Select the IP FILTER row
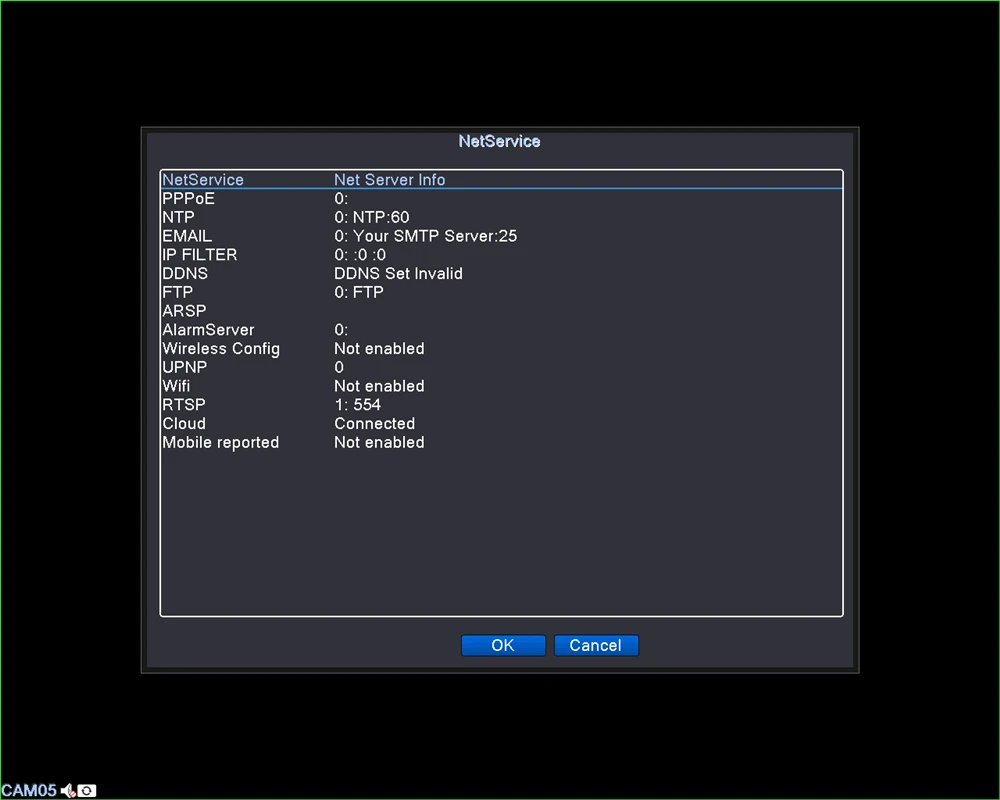 (501, 255)
